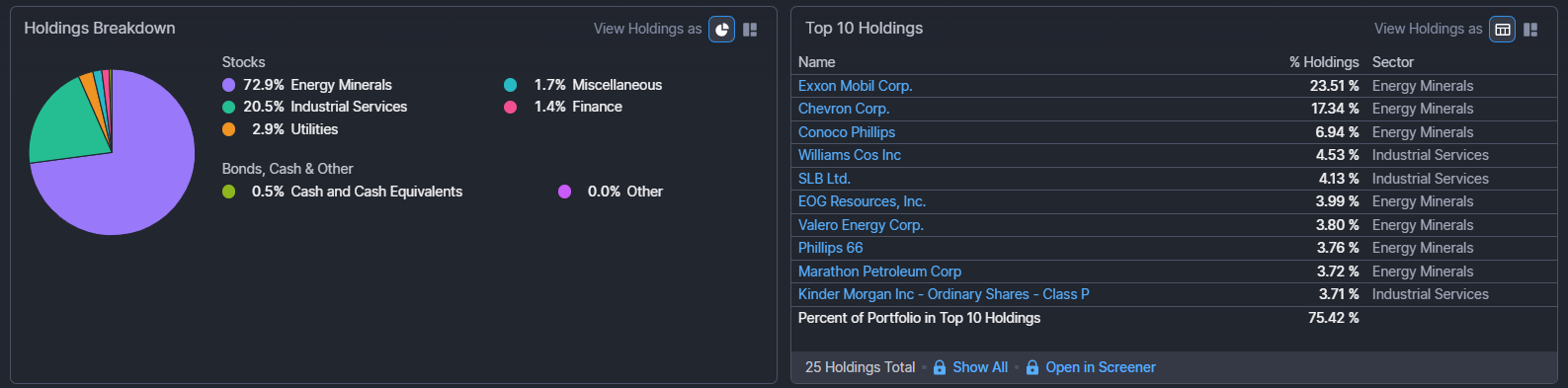Image resolution: width=1568 pixels, height=388 pixels.
Task: Click orange Utilities legend swatch
Action: coord(229,129)
